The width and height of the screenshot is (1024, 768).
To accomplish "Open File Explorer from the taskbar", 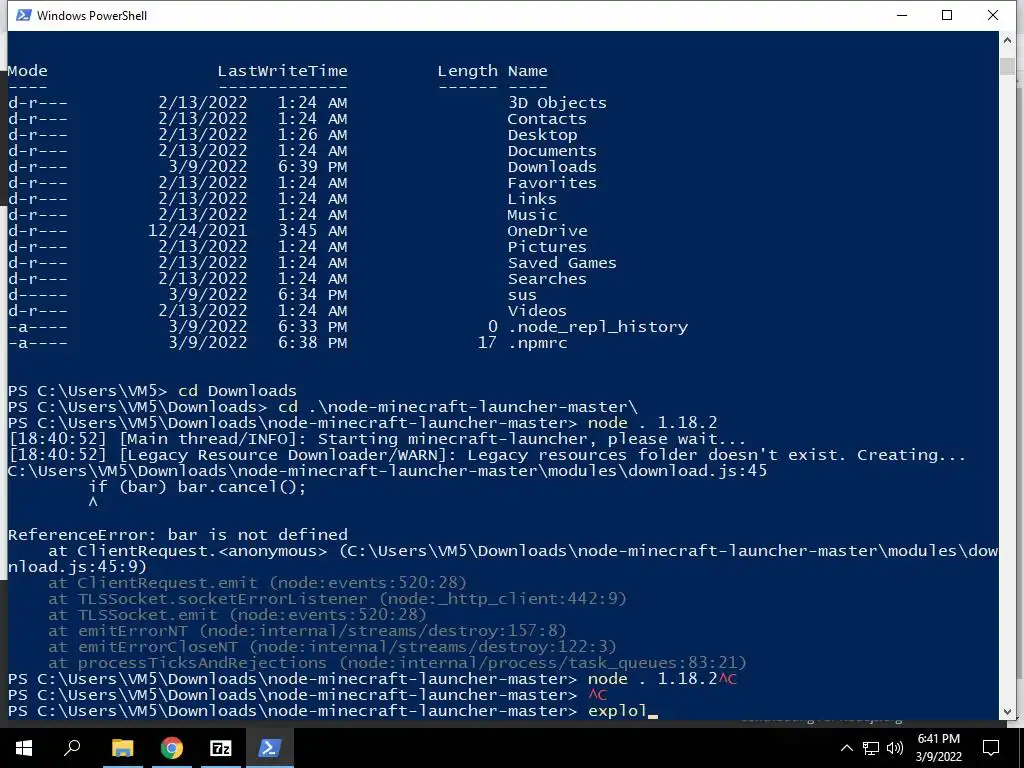I will pos(122,748).
